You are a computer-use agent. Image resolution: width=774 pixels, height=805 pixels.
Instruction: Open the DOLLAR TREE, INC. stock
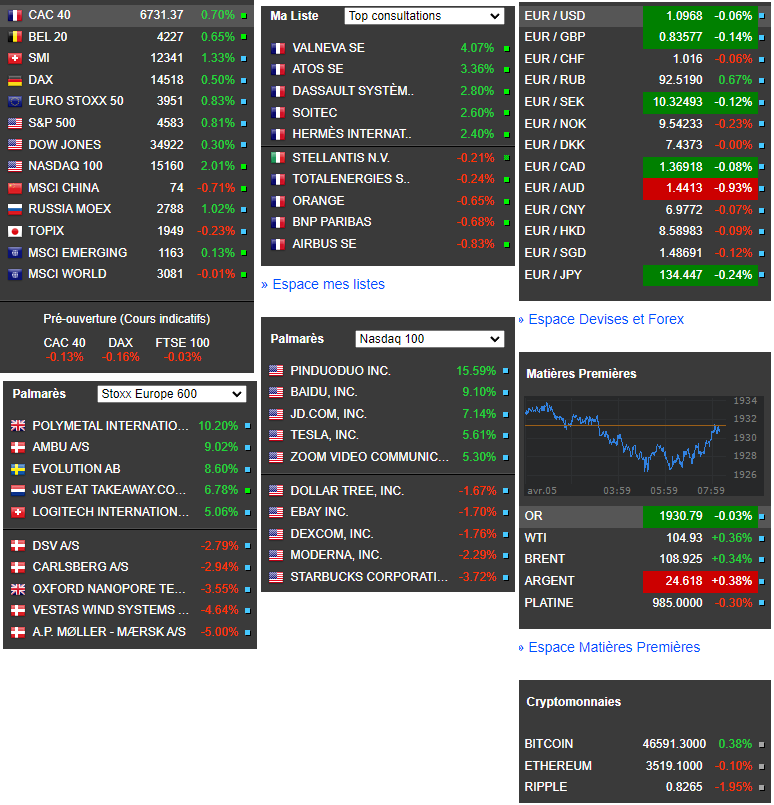click(x=347, y=491)
